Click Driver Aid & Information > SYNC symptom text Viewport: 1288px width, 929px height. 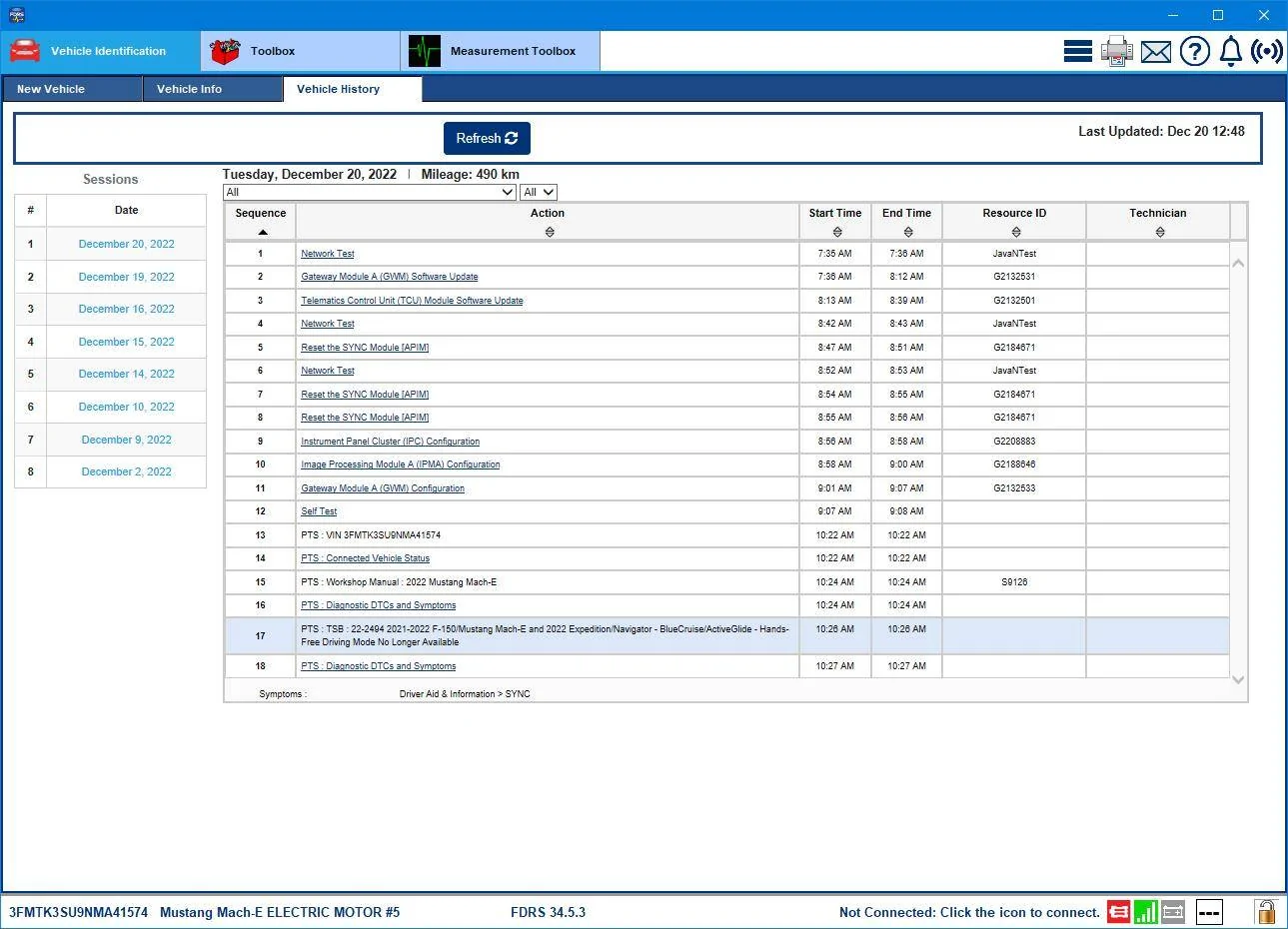coord(465,694)
